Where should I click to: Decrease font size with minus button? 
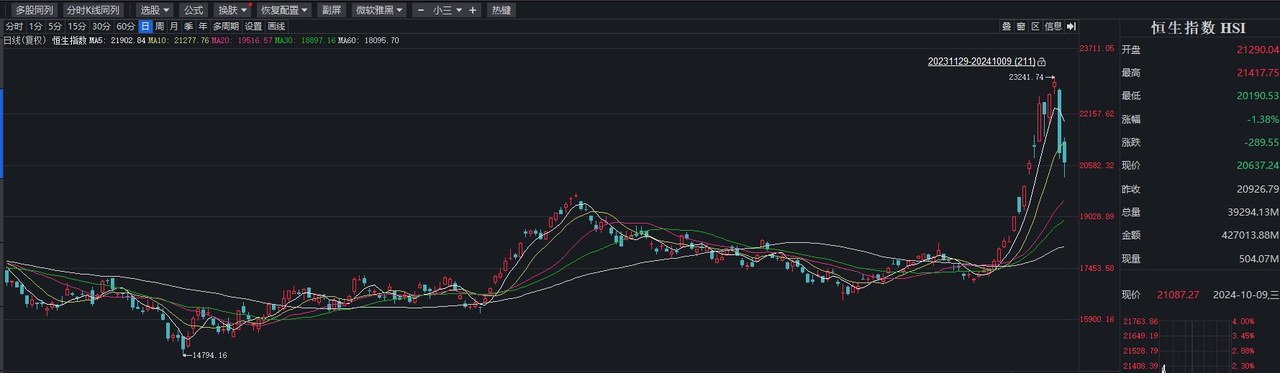click(x=421, y=10)
